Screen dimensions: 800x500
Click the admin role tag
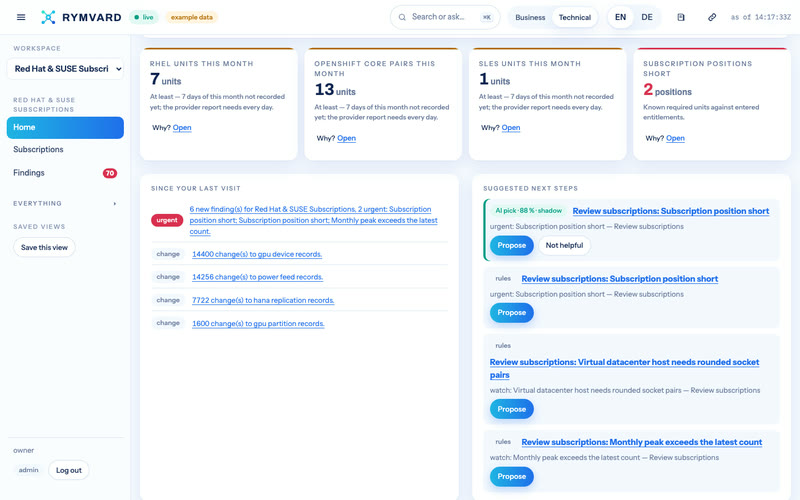coord(29,470)
